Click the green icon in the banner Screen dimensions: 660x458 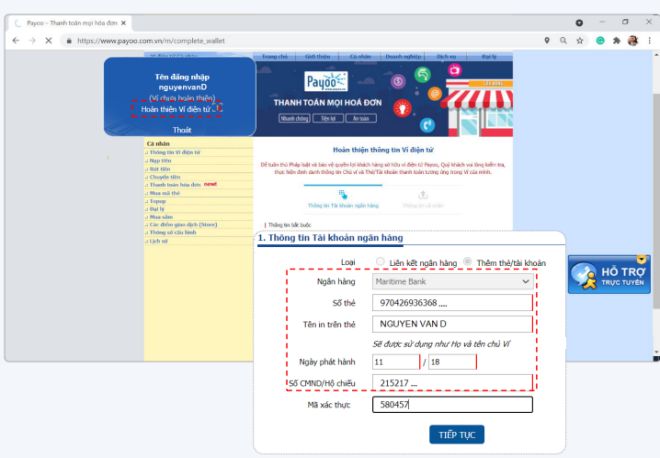[x=423, y=75]
